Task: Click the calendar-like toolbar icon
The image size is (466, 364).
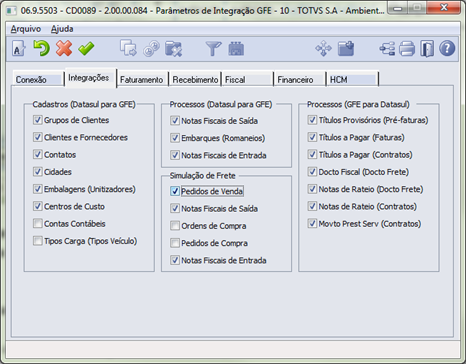Action: pos(236,49)
